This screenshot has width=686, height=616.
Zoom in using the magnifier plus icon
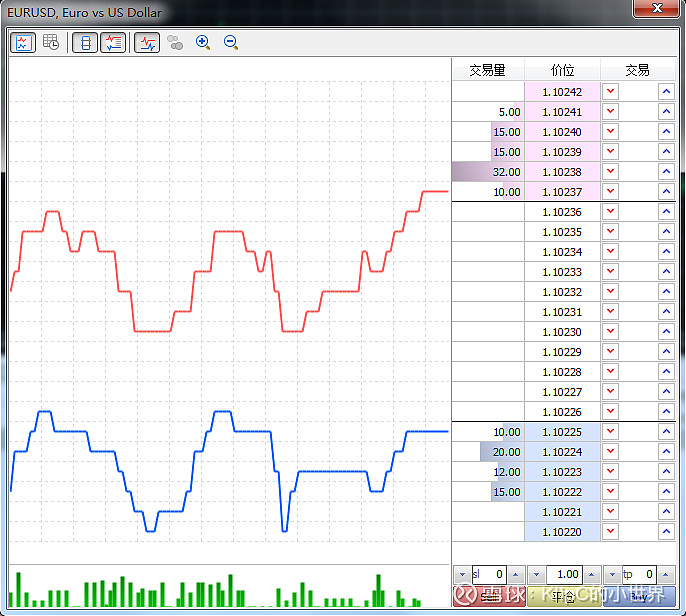tap(203, 43)
